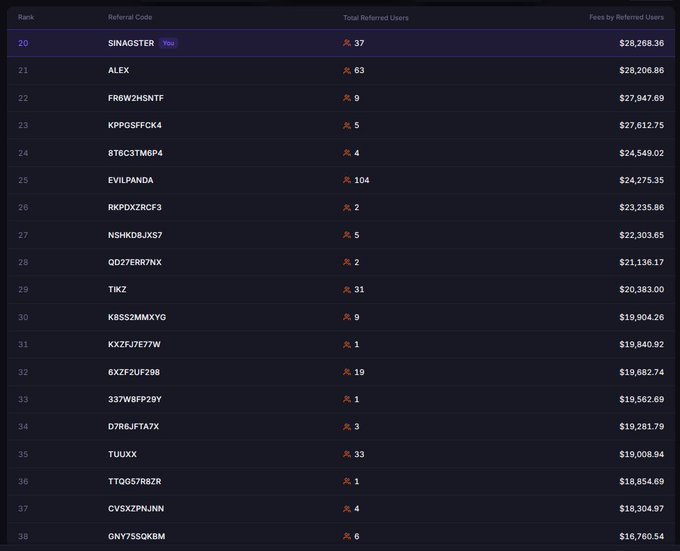Screen dimensions: 680x551
Task: Click the users icon in GNY75SQKBM row
Action: (347, 536)
